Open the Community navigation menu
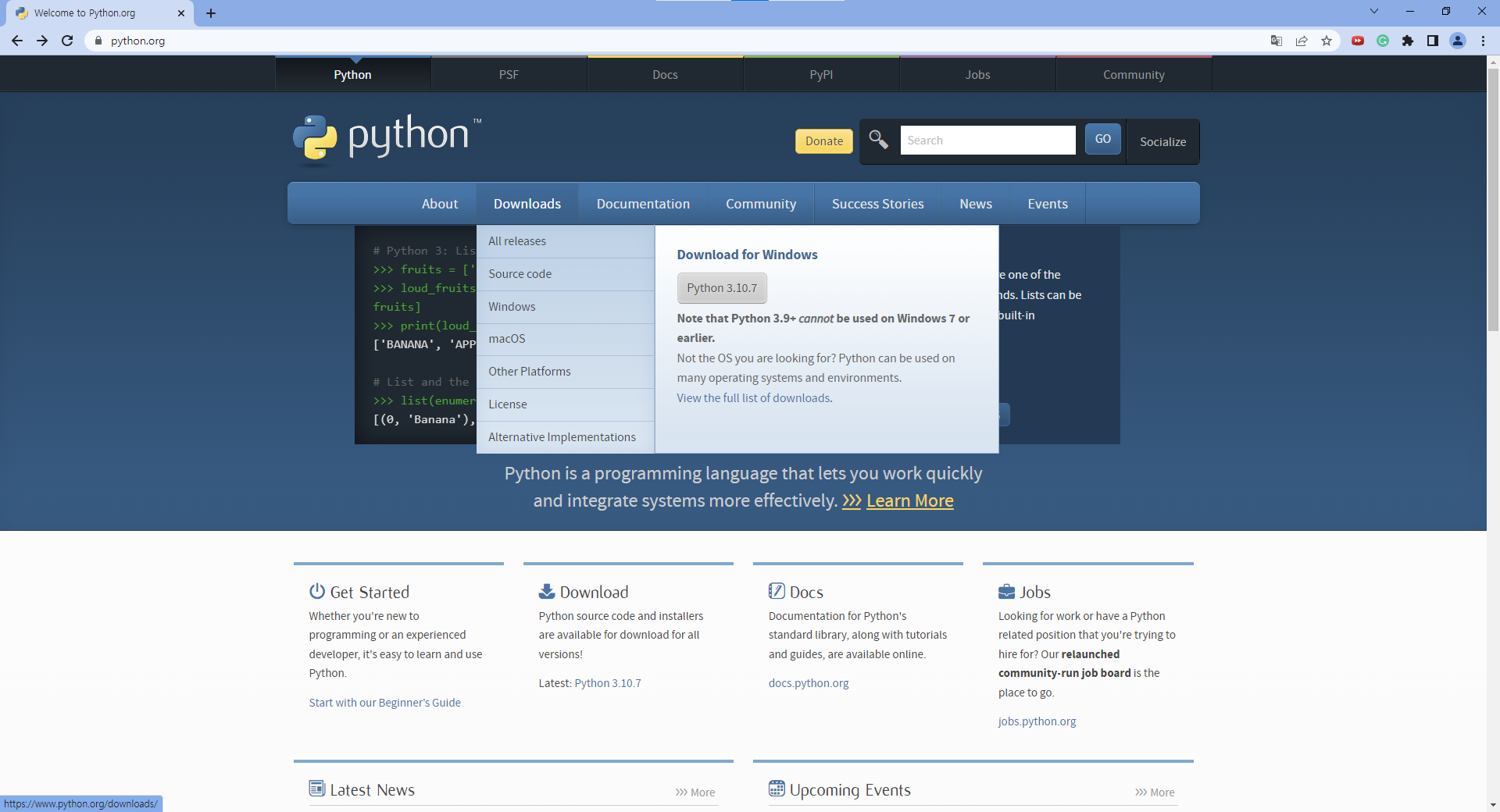This screenshot has height=812, width=1500. [761, 204]
